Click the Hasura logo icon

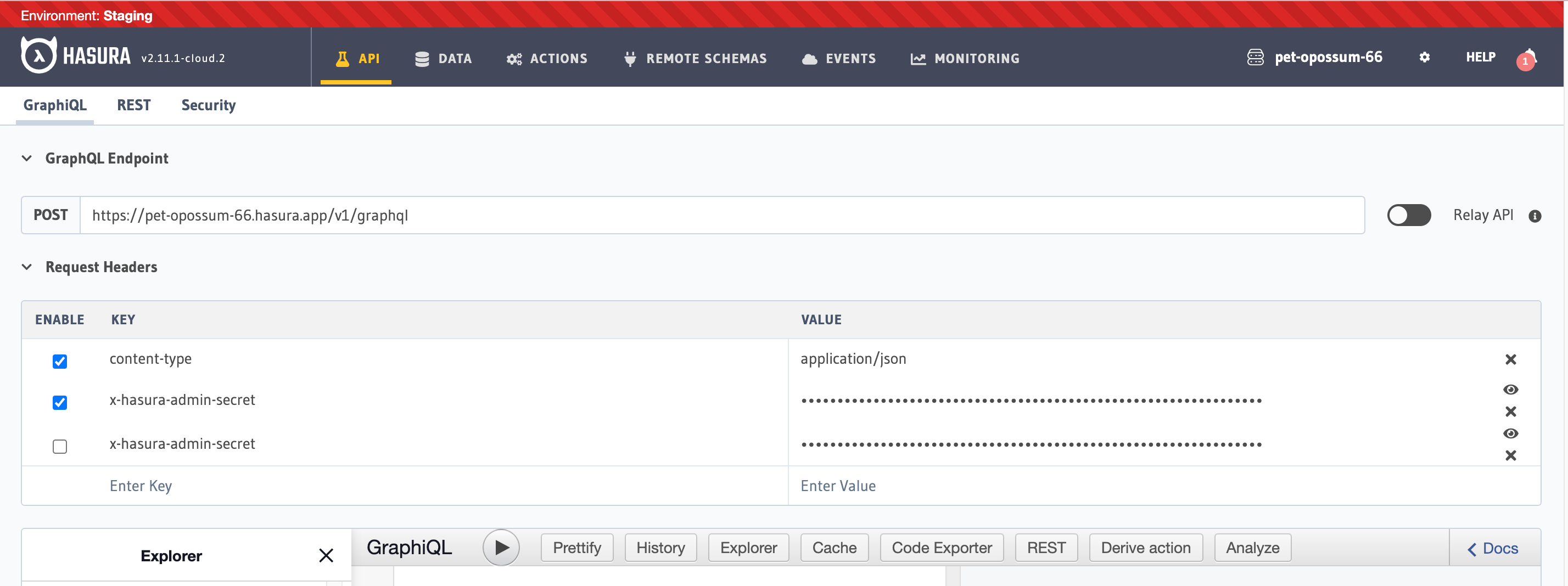pos(39,55)
